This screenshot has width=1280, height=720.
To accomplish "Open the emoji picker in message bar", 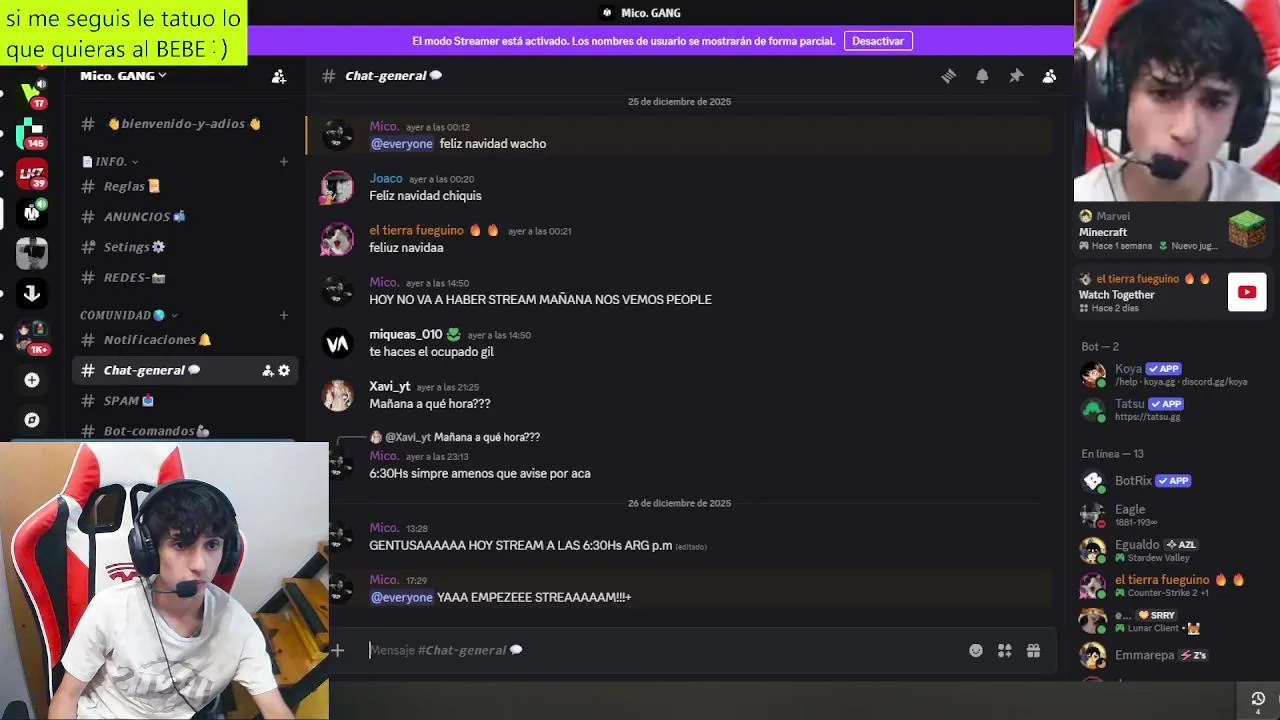I will pos(976,650).
